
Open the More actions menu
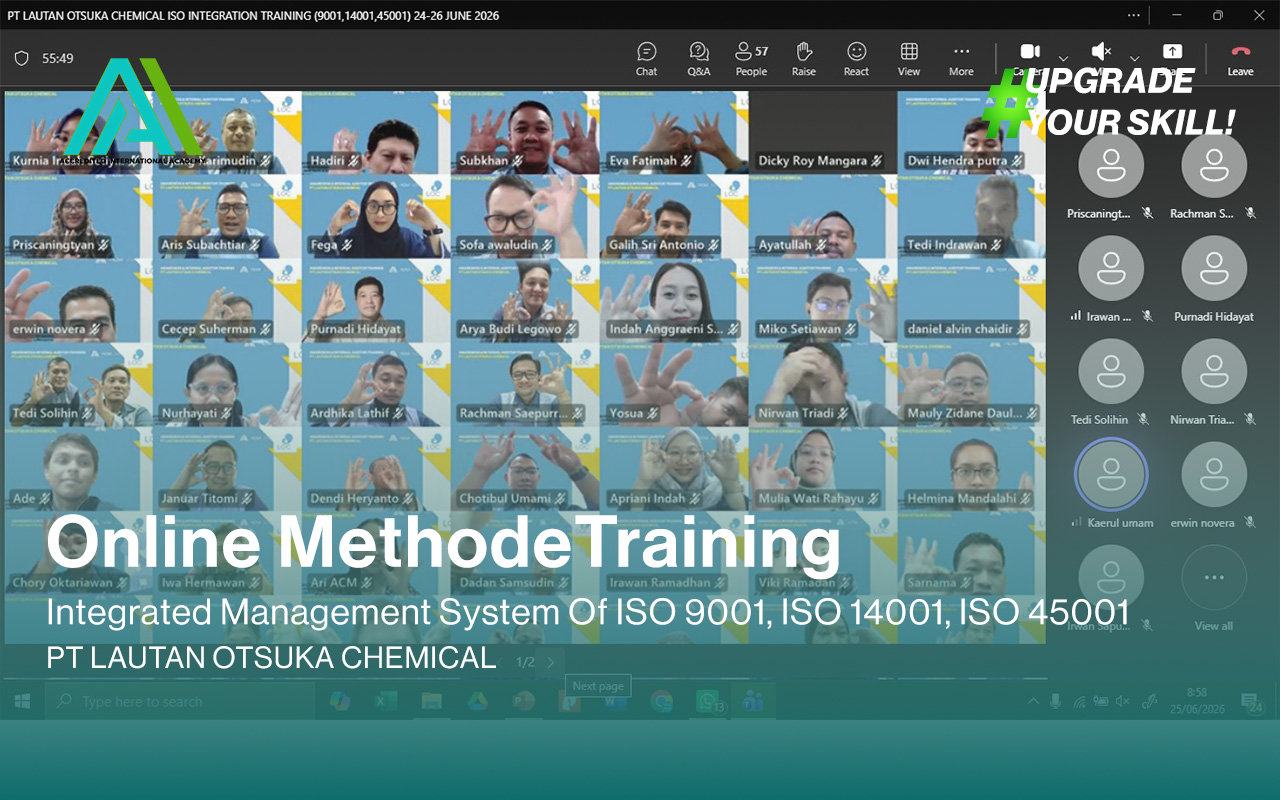click(x=961, y=59)
